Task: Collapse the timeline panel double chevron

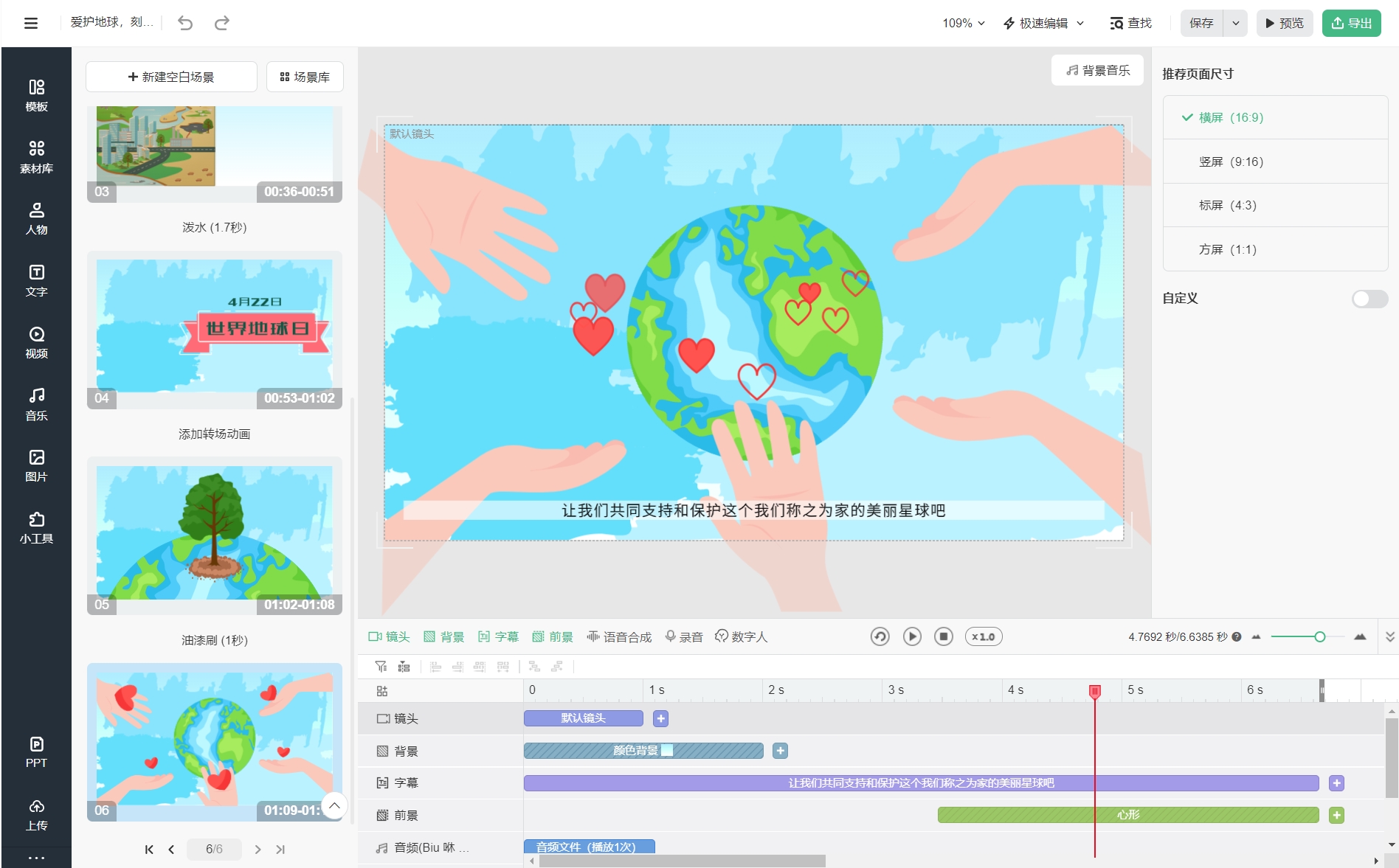Action: point(1390,636)
